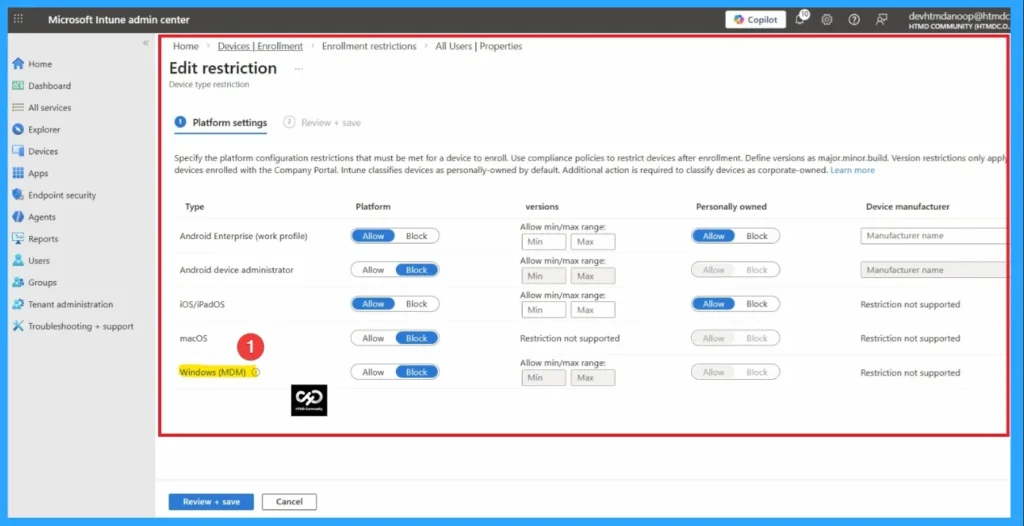Open the settings gear in header

(827, 20)
